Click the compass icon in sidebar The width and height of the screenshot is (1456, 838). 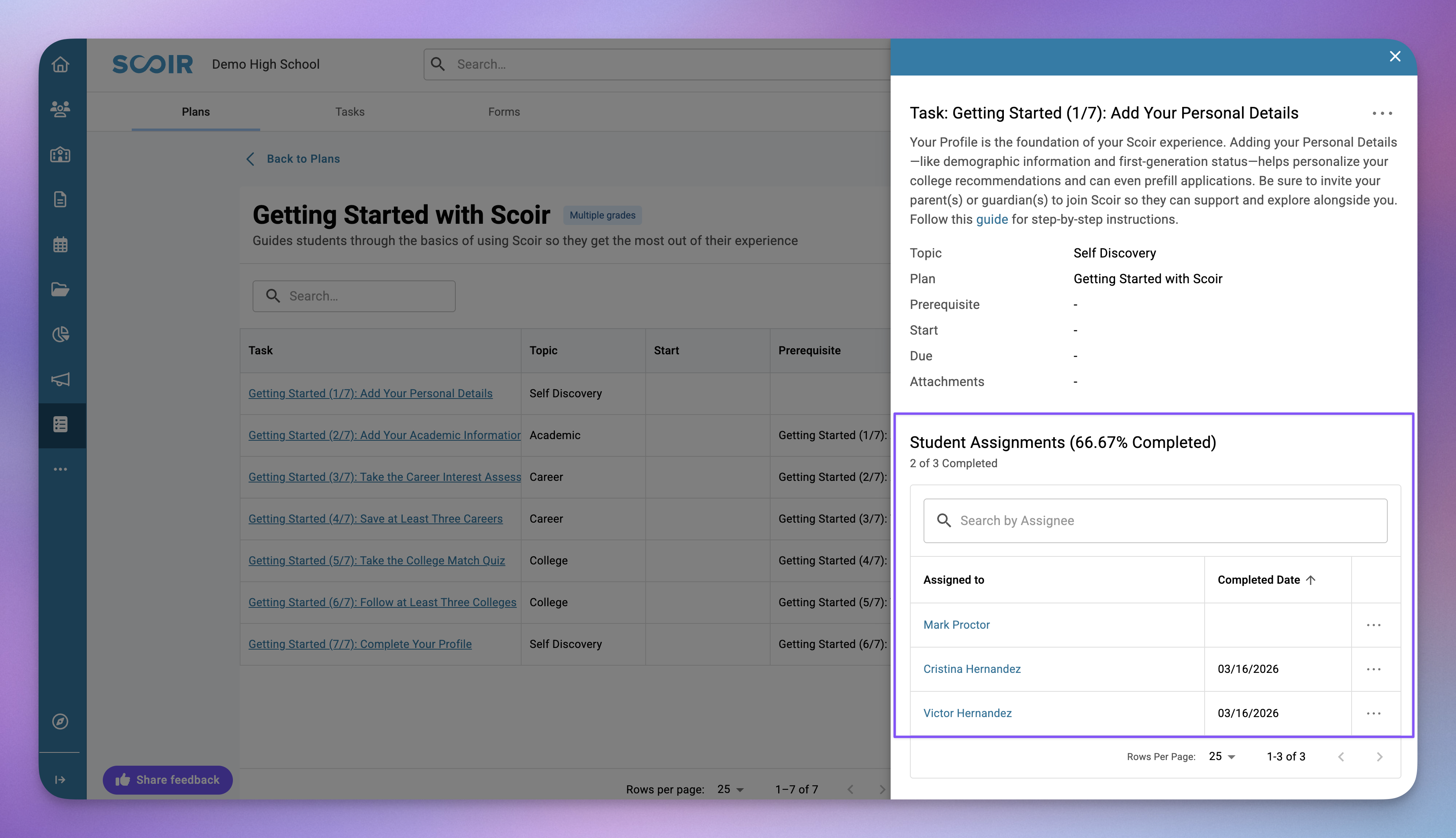(x=60, y=721)
